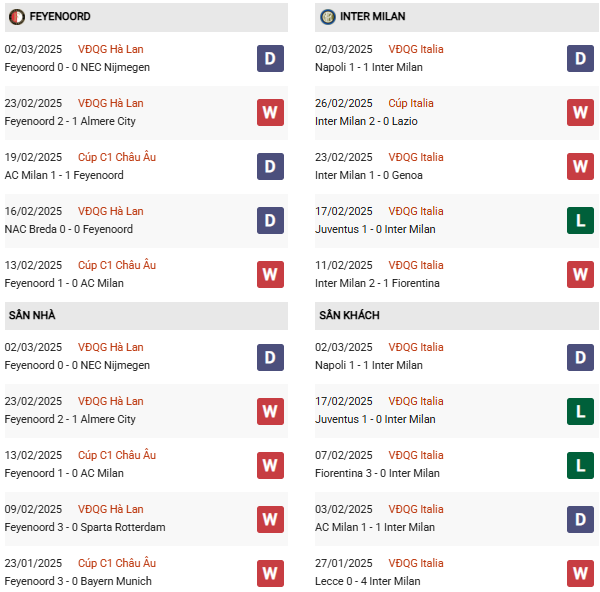Click the W badge for Feyenoord 3 - 0 Bayern Munich
The width and height of the screenshot is (600, 592).
pyautogui.click(x=270, y=573)
